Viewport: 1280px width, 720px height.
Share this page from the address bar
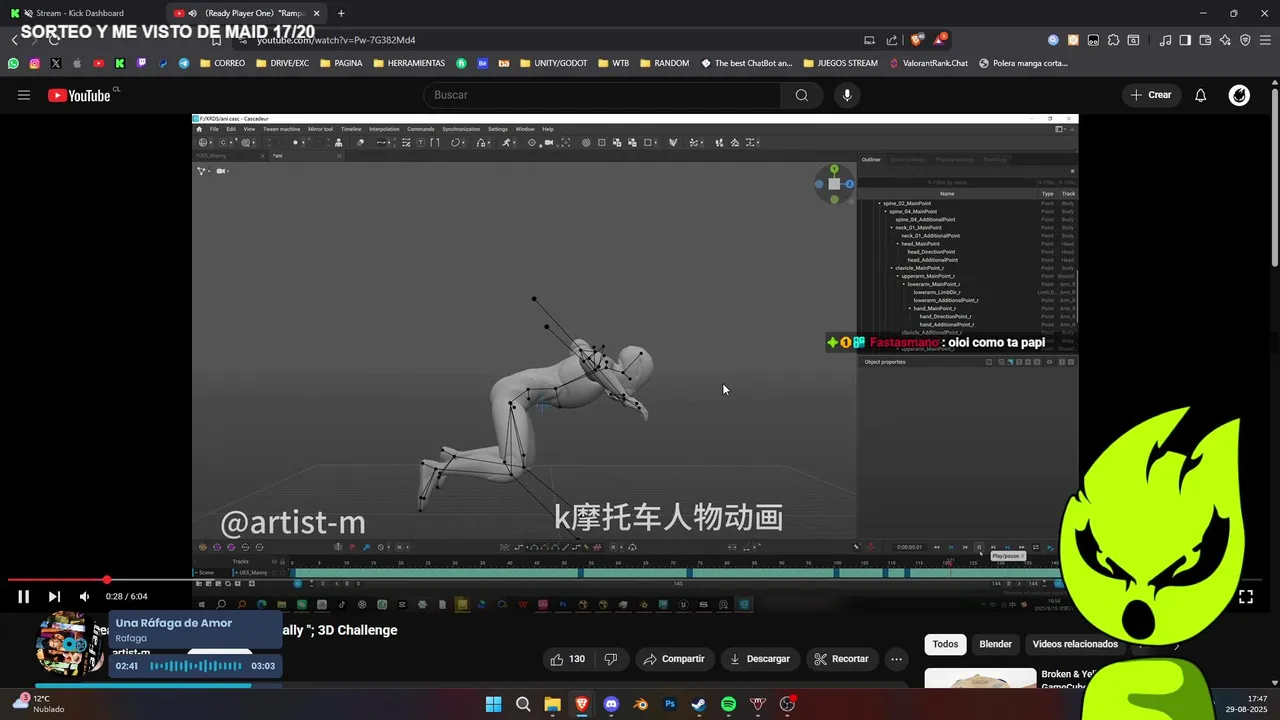coord(892,40)
